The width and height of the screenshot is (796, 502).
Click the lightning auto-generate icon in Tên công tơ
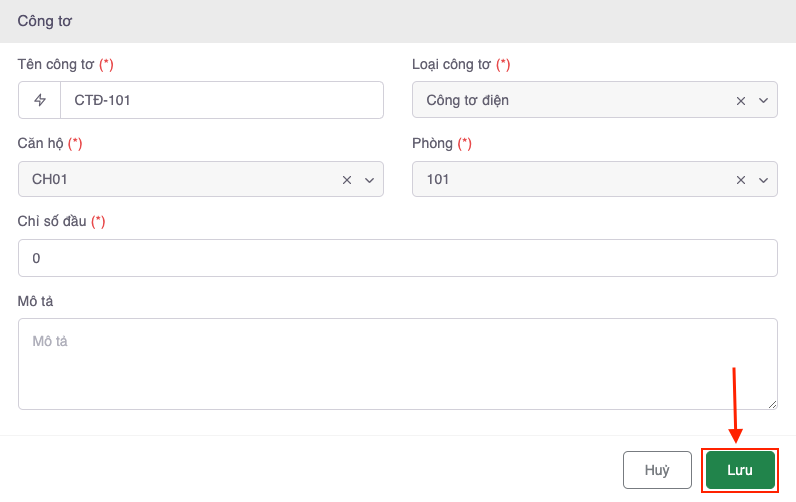pyautogui.click(x=40, y=100)
